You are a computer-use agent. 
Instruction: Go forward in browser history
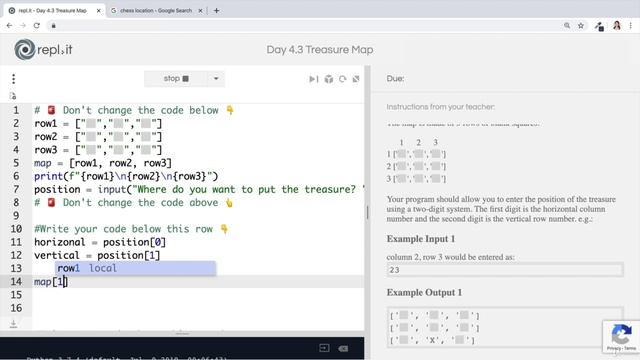click(23, 26)
